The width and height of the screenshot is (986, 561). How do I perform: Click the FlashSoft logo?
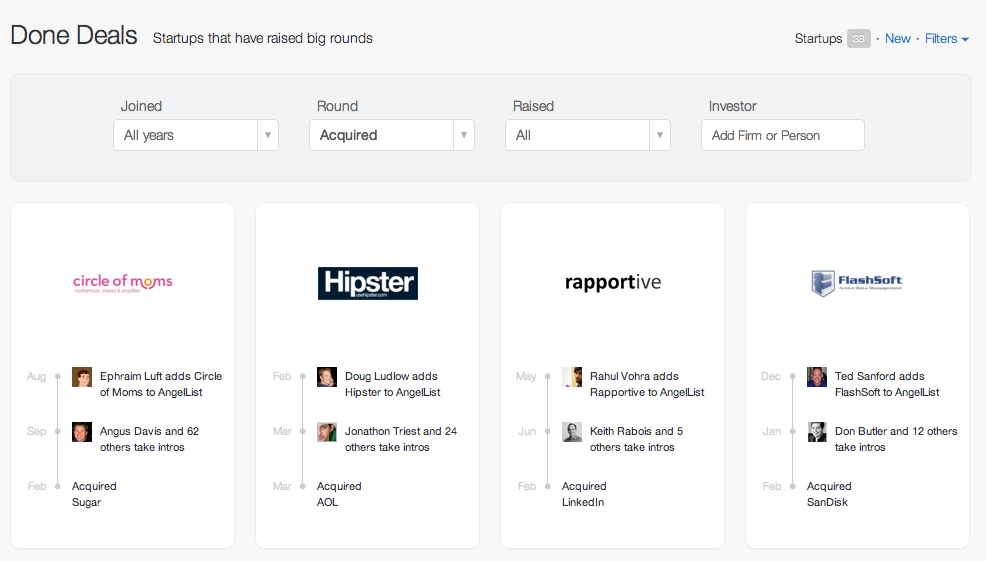(x=856, y=283)
